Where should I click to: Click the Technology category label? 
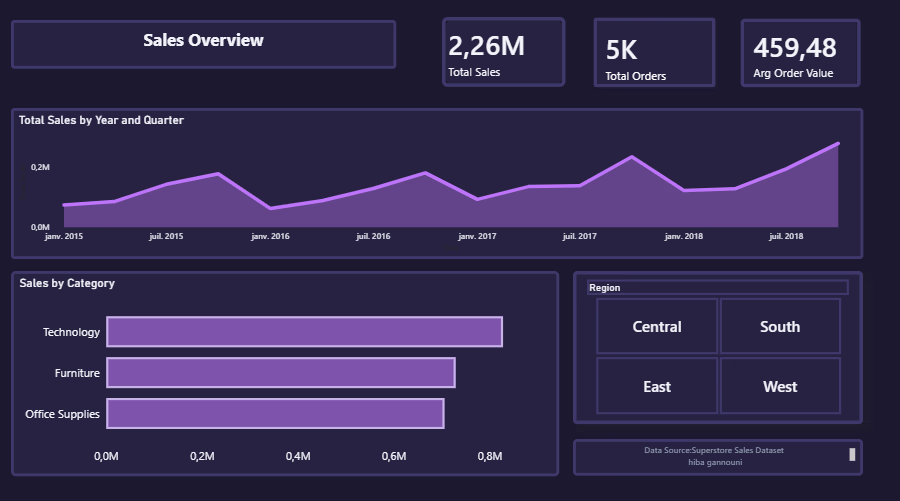pyautogui.click(x=71, y=332)
